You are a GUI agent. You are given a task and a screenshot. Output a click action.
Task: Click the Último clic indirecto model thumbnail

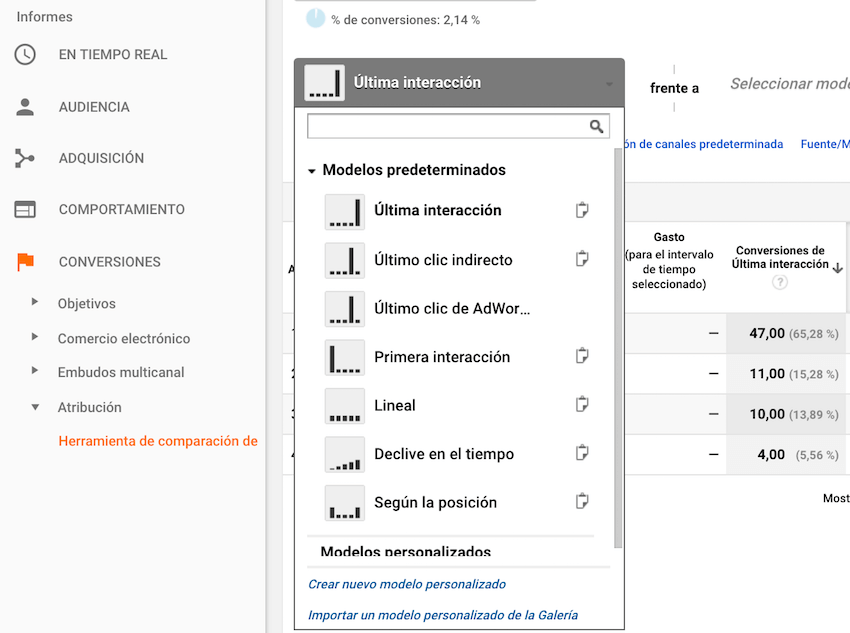(345, 261)
